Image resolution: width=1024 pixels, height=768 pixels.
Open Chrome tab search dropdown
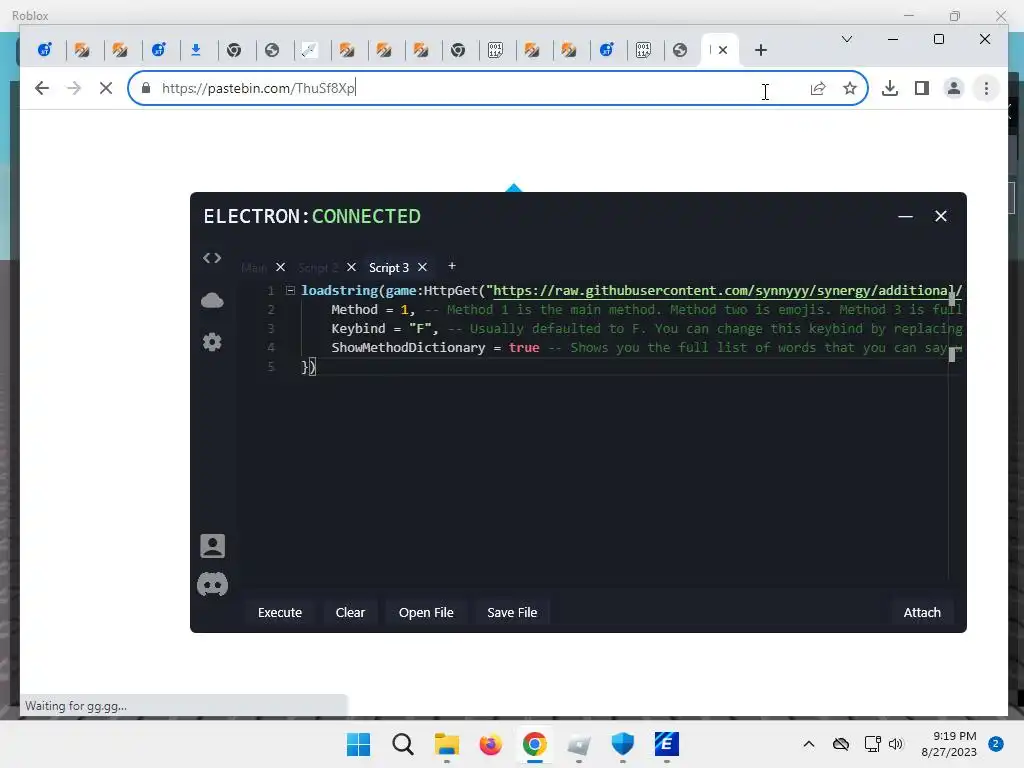coord(847,39)
